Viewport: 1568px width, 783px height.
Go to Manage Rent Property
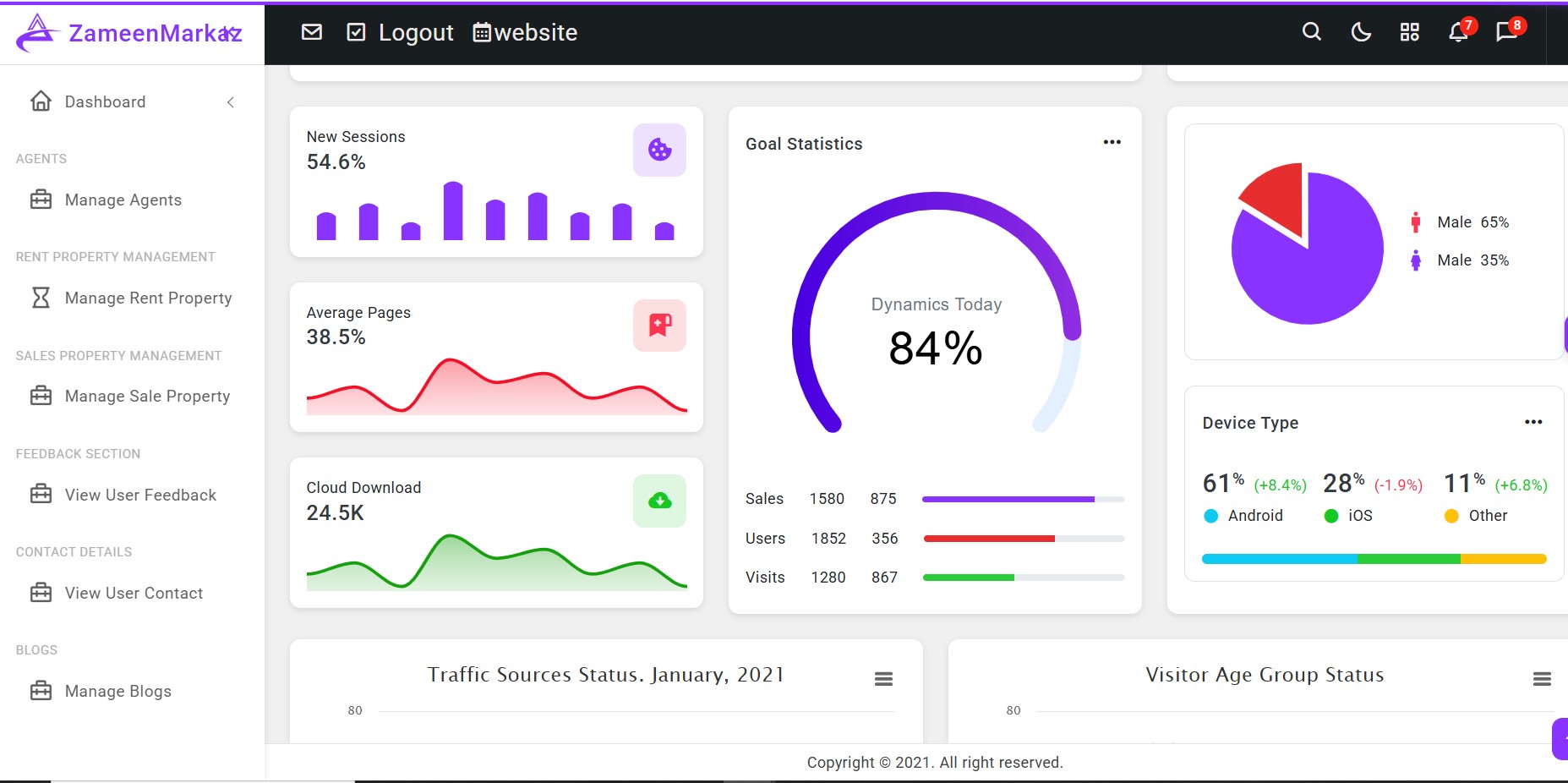pos(148,298)
